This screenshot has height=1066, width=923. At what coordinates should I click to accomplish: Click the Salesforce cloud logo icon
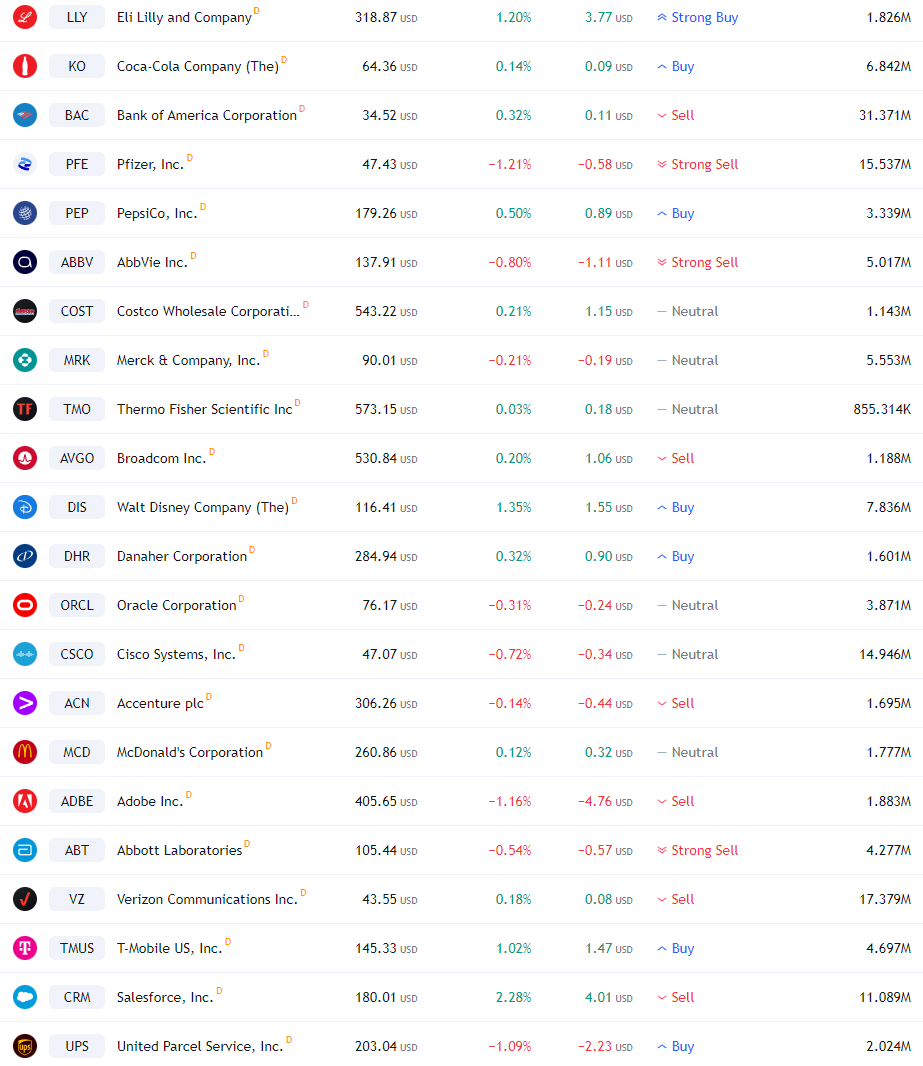tap(25, 996)
